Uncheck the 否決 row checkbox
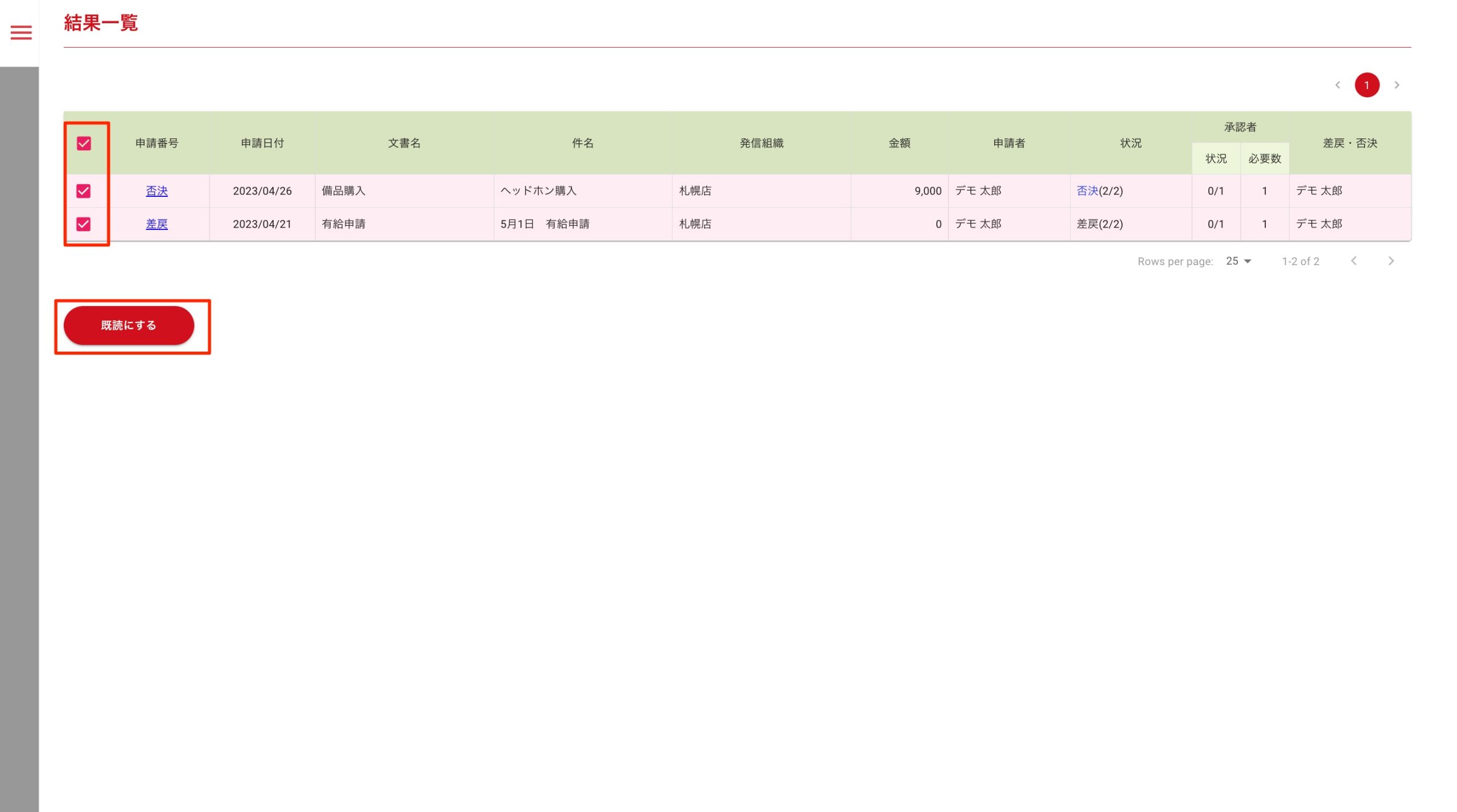Image resolution: width=1457 pixels, height=812 pixels. tap(84, 191)
